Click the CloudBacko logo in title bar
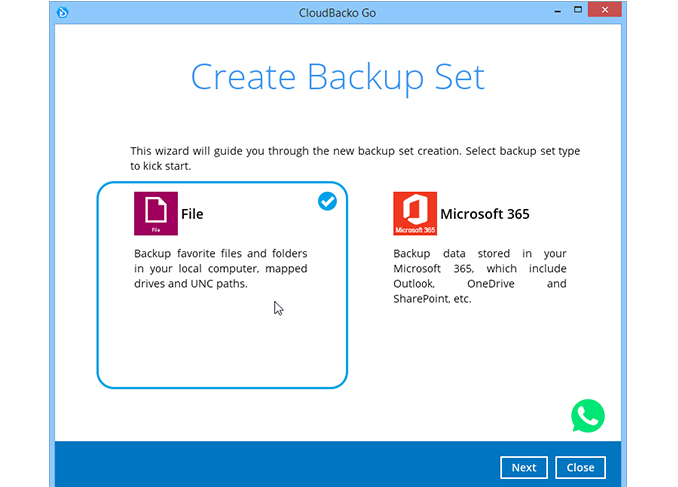 pos(63,13)
